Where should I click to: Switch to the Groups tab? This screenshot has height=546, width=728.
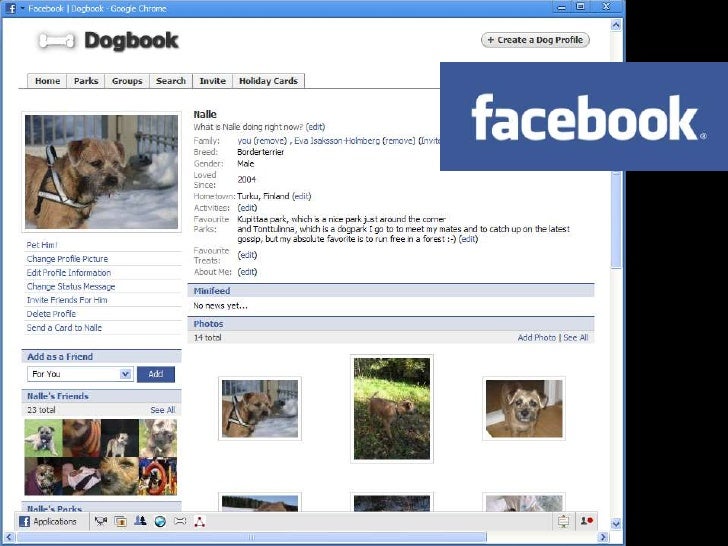point(127,81)
